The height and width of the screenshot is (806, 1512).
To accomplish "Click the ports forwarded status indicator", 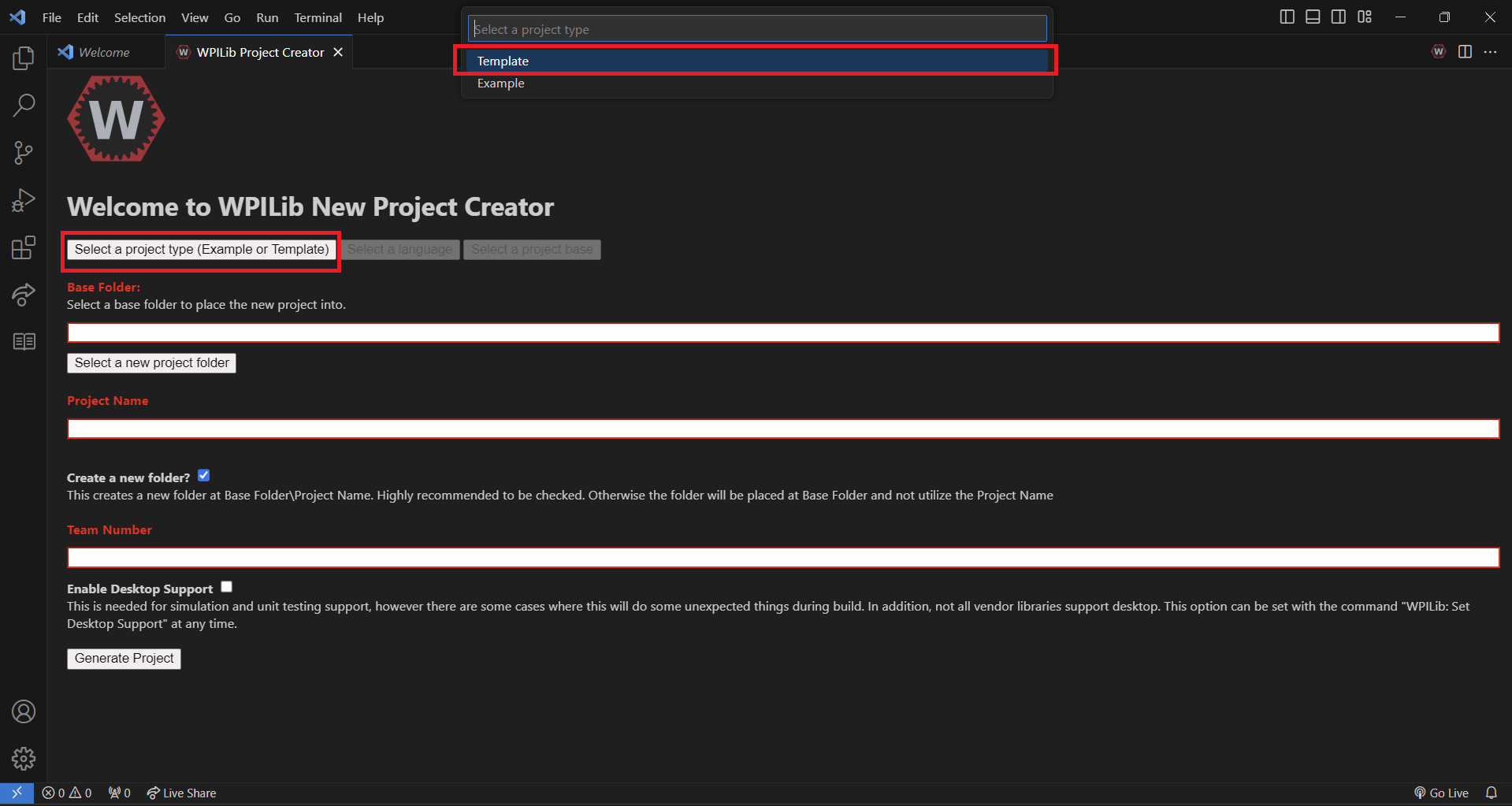I will tap(120, 793).
